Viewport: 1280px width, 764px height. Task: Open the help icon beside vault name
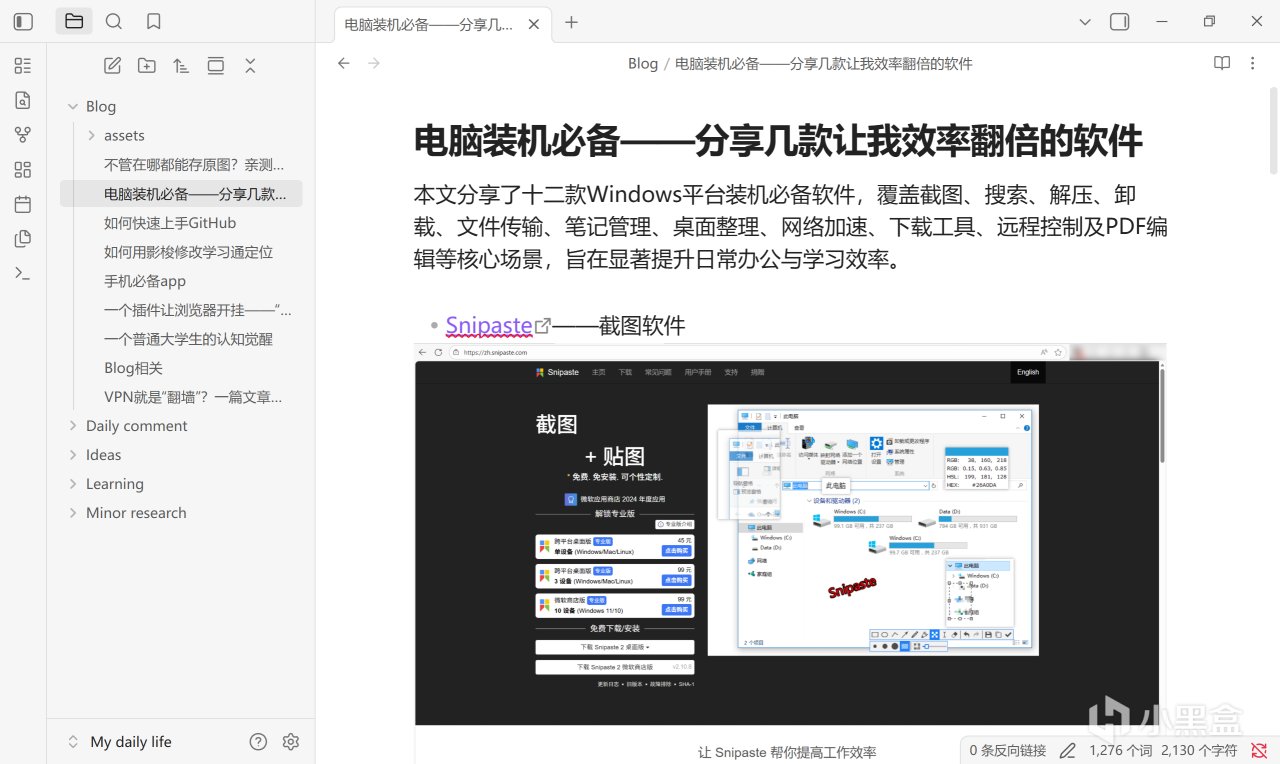point(258,742)
